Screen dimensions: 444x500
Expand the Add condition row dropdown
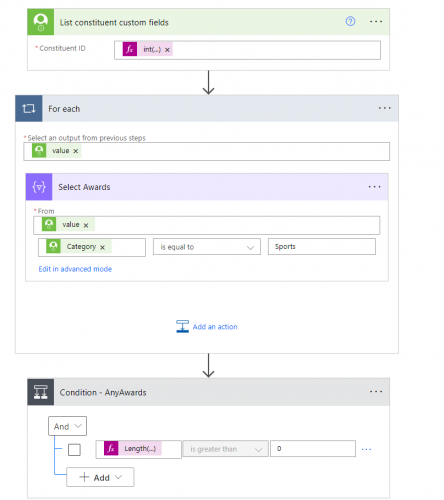100,477
